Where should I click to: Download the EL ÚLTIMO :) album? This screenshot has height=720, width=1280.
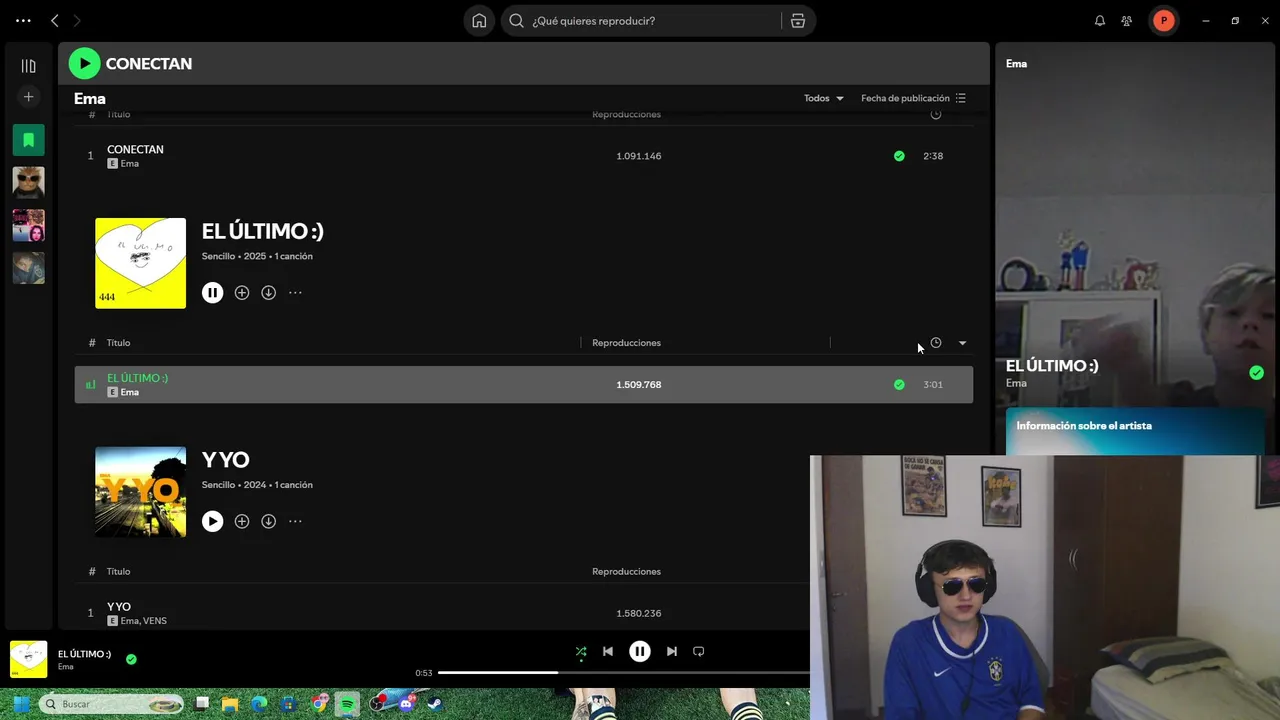[268, 293]
